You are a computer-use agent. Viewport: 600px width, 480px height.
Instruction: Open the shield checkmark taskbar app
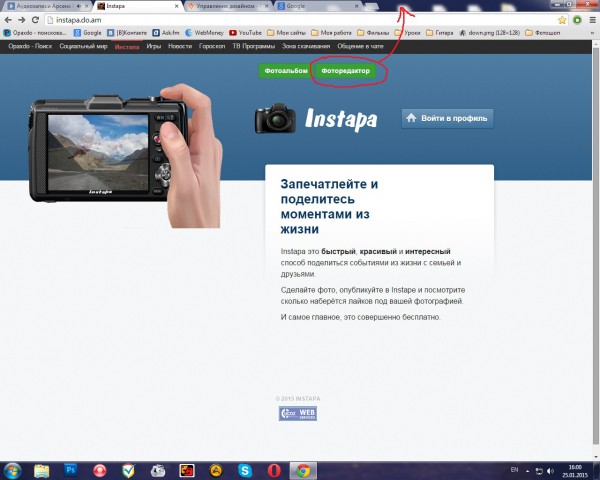tap(129, 470)
